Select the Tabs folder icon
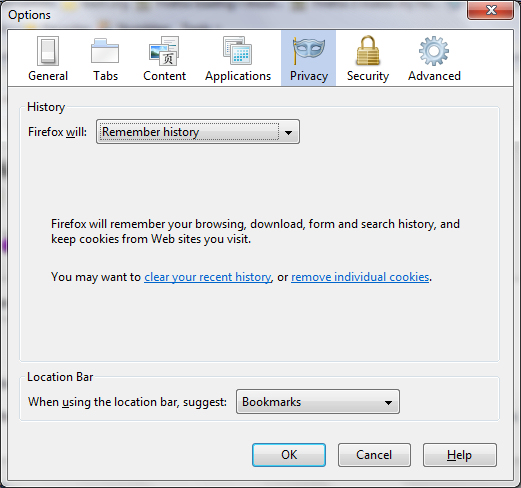 point(105,51)
